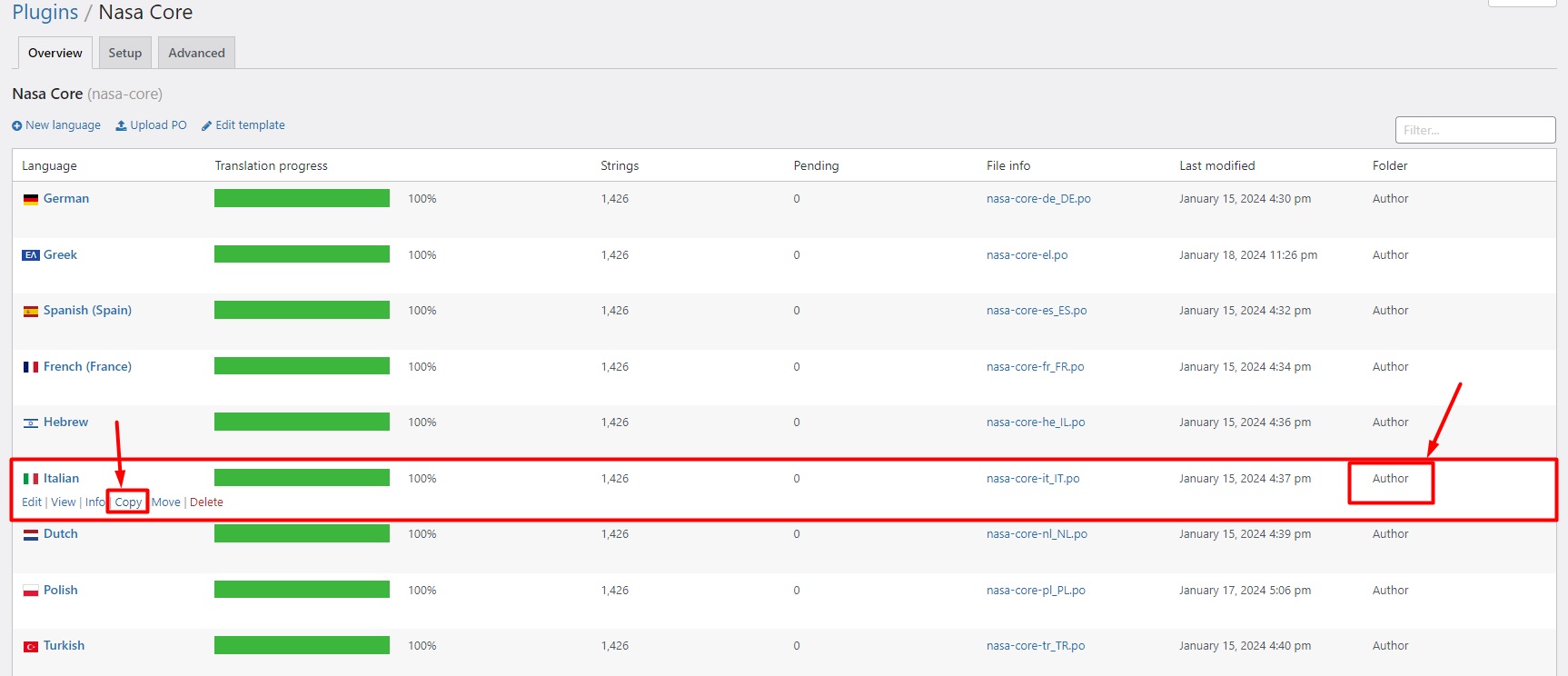The width and height of the screenshot is (1568, 676).
Task: Open the nasa-core-de_DE.po file link
Action: tap(1038, 199)
